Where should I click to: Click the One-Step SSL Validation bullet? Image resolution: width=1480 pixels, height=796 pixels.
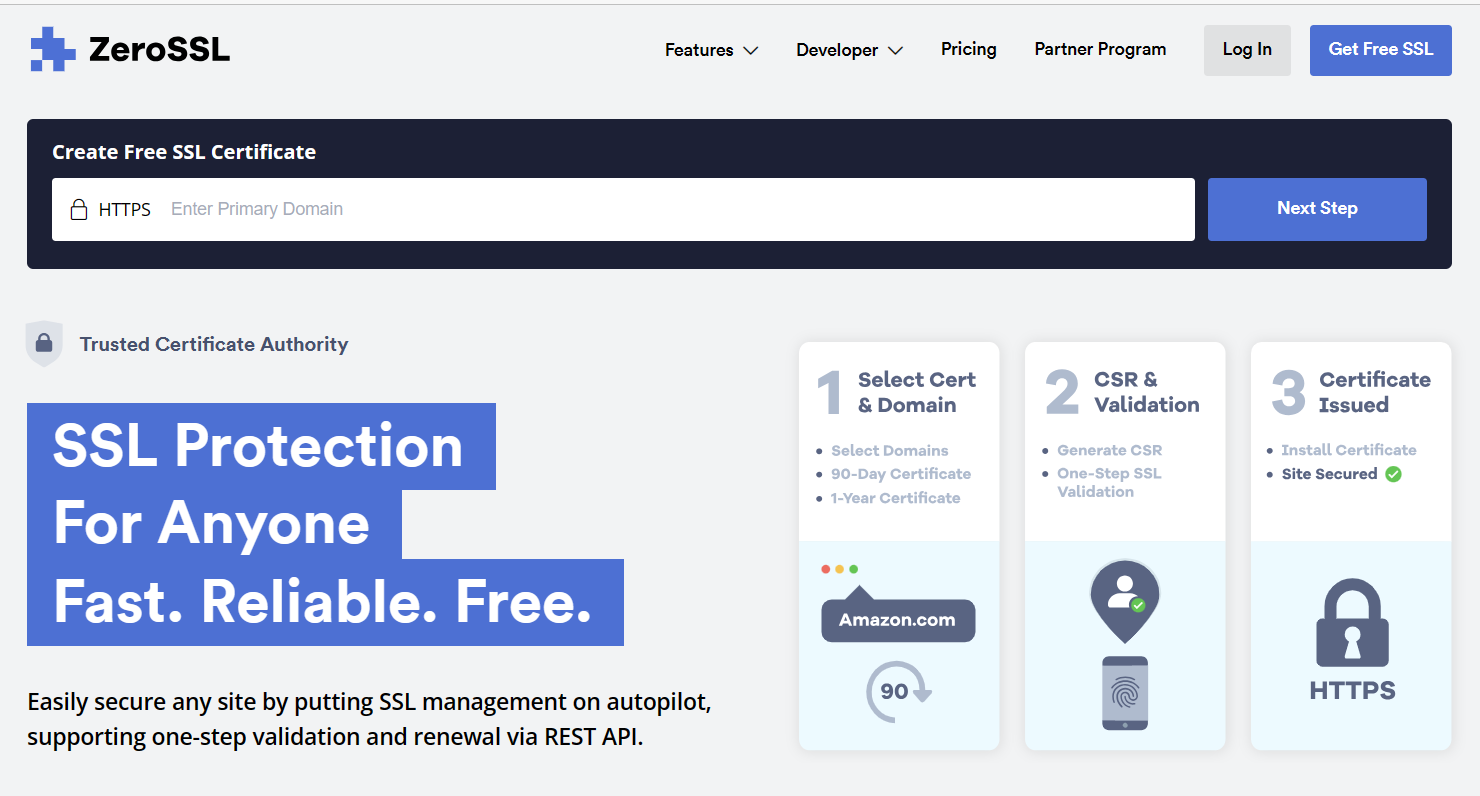(x=1110, y=482)
